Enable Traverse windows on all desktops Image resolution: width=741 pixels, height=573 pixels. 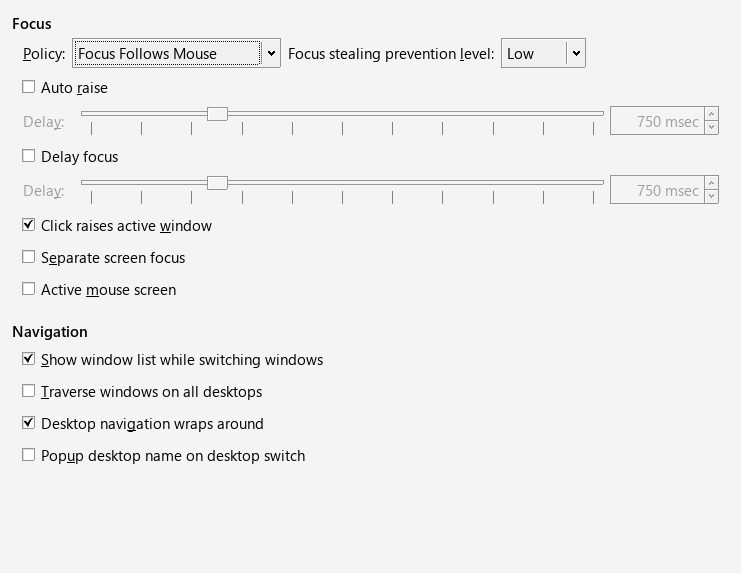coord(29,392)
